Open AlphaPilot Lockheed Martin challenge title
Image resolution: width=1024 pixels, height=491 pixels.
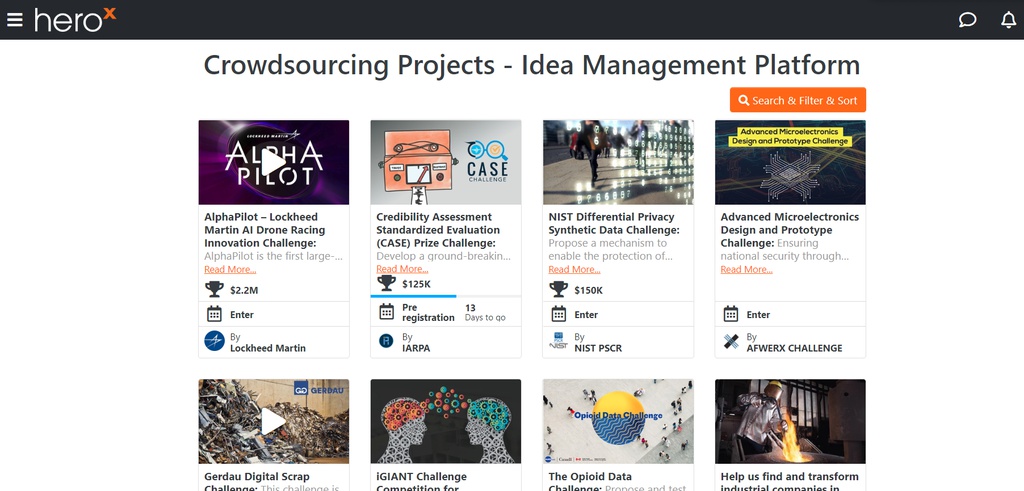(x=264, y=230)
